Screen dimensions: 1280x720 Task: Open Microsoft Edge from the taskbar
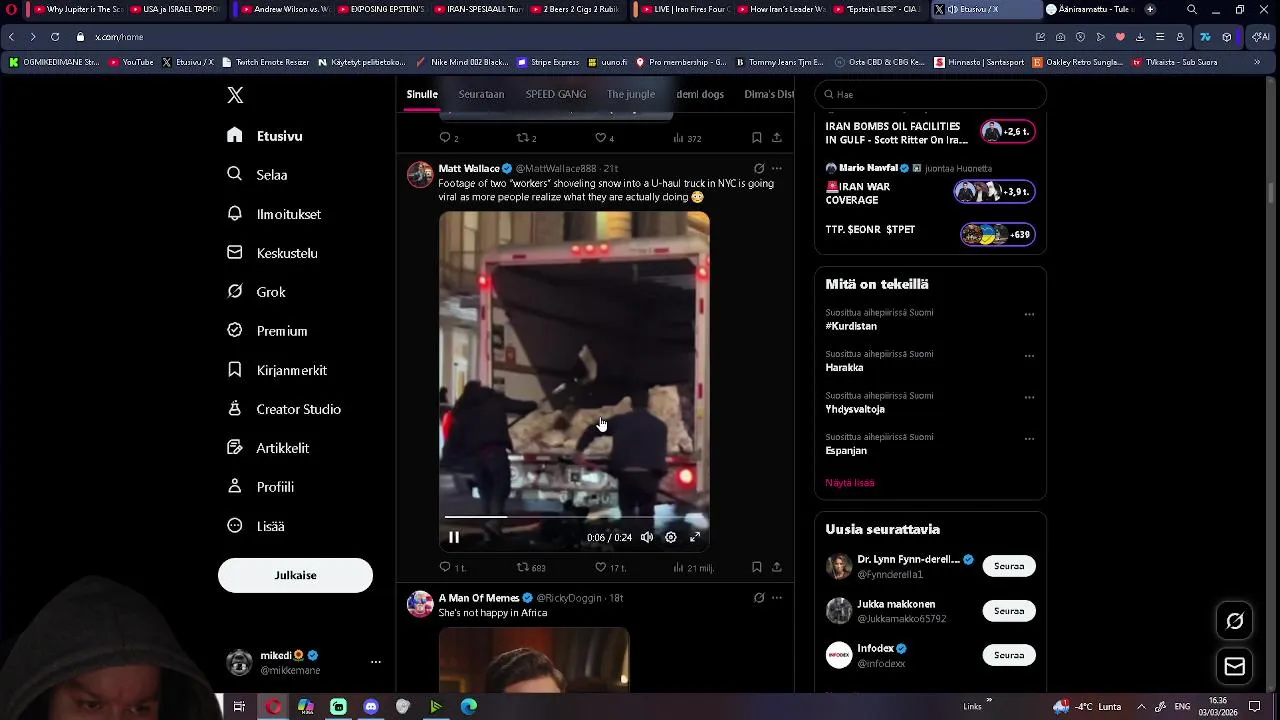tap(469, 707)
